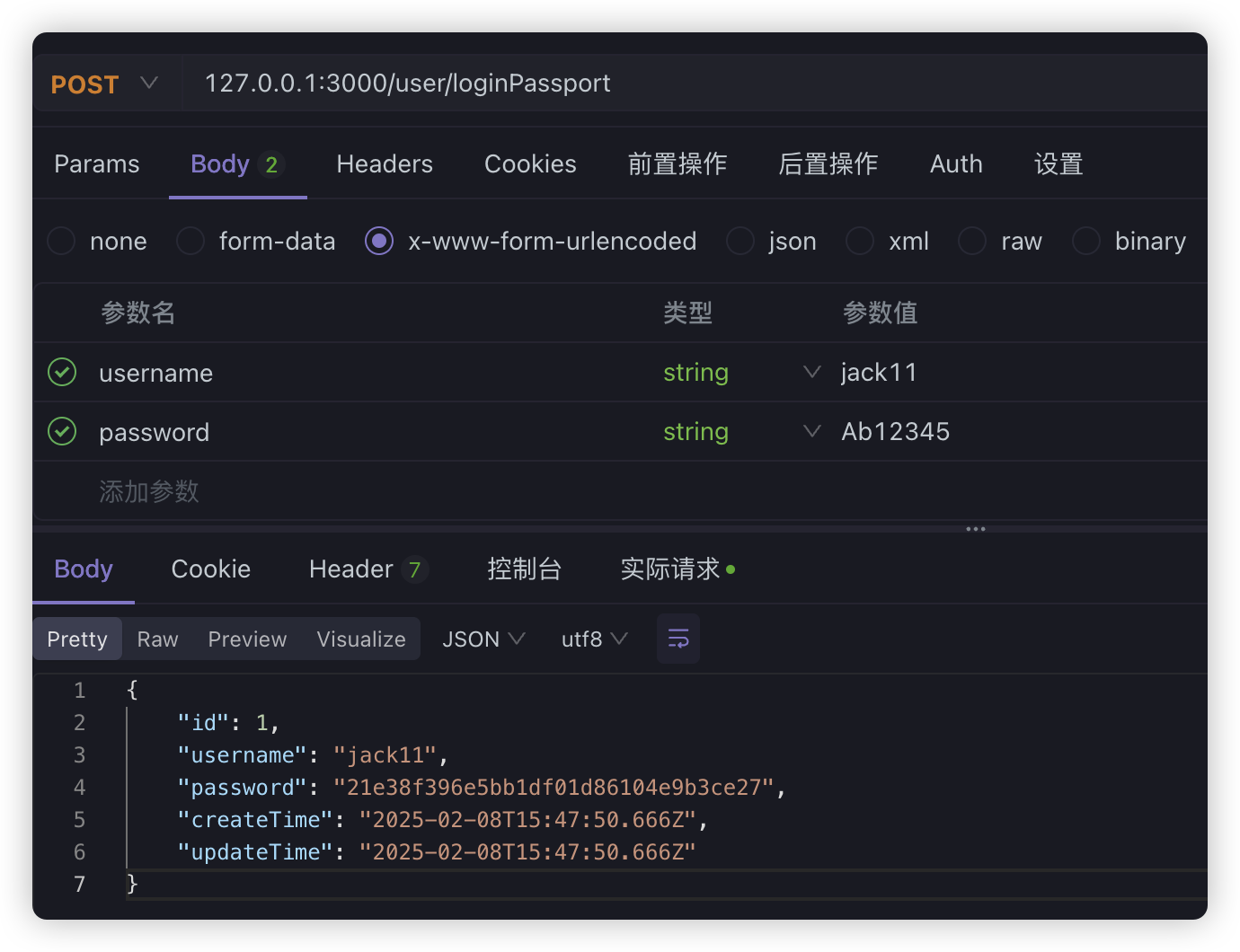
Task: Pick the binary body option
Action: pos(1086,241)
